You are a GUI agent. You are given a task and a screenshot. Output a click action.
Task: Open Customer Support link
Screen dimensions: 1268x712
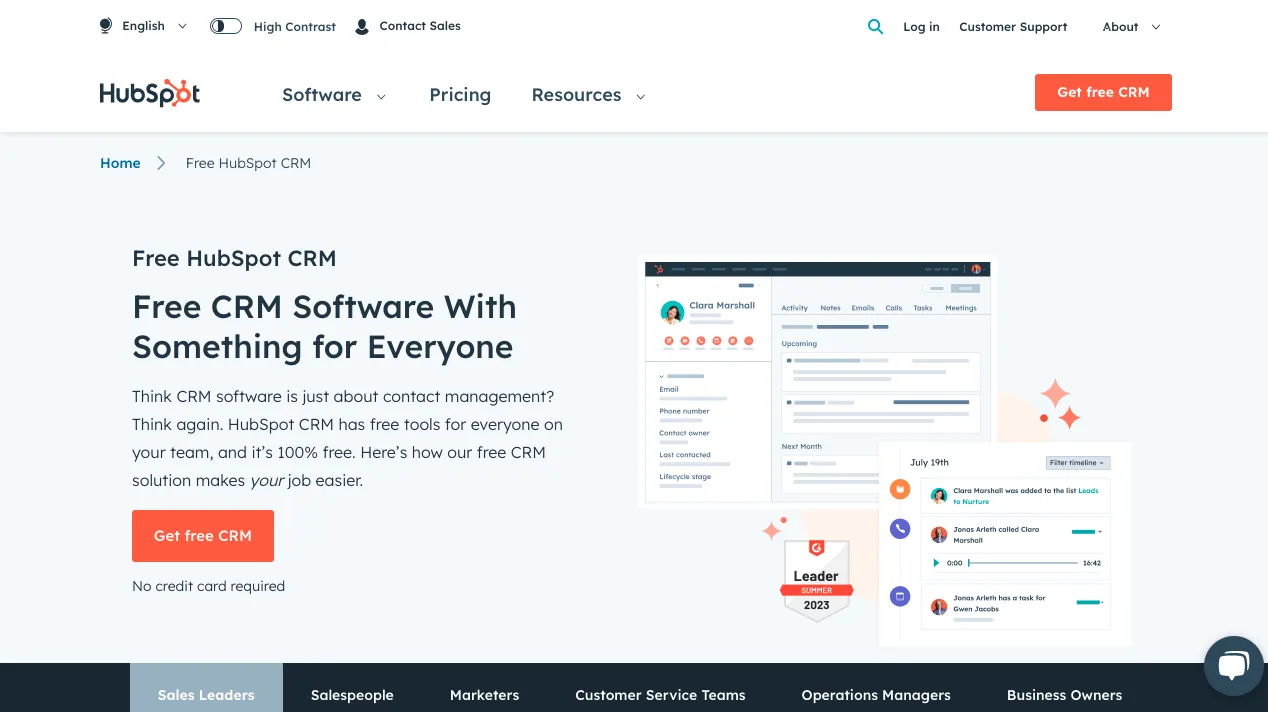[x=1013, y=27]
